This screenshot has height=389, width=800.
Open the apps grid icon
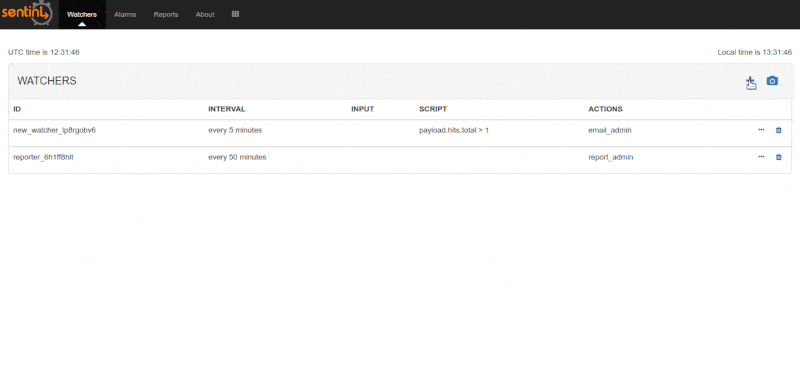[x=235, y=14]
